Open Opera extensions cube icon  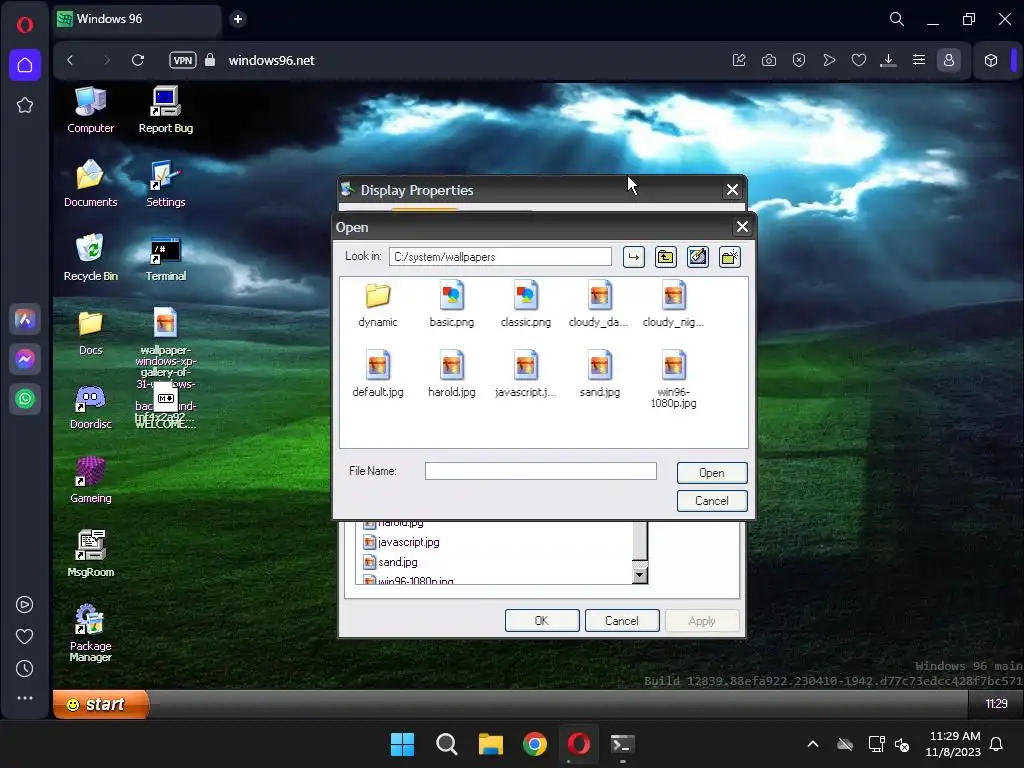tap(991, 60)
